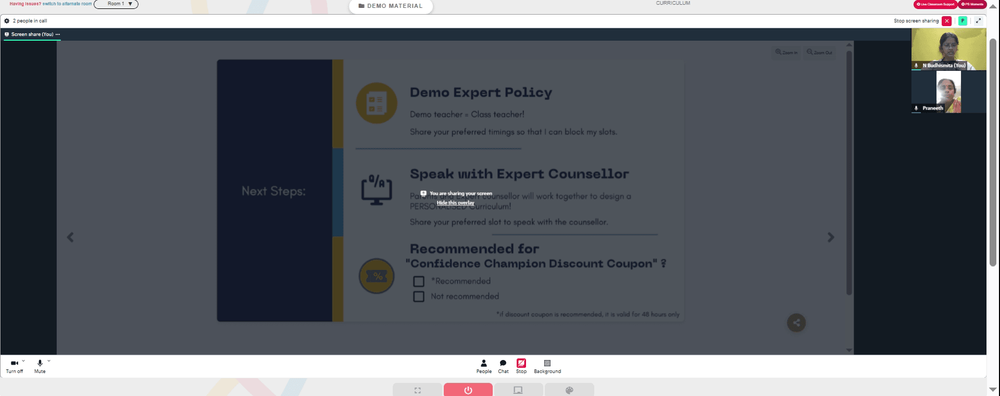
Task: Click the slide viewer vertical scrollbar
Action: tap(849, 172)
